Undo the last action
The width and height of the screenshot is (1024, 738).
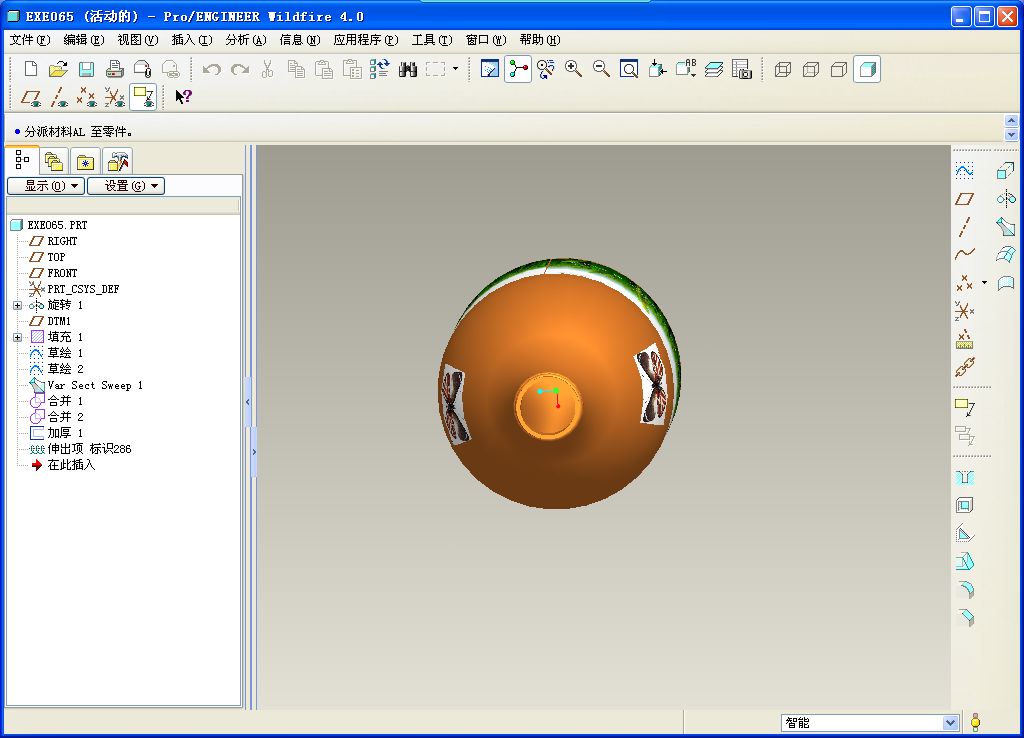click(212, 69)
